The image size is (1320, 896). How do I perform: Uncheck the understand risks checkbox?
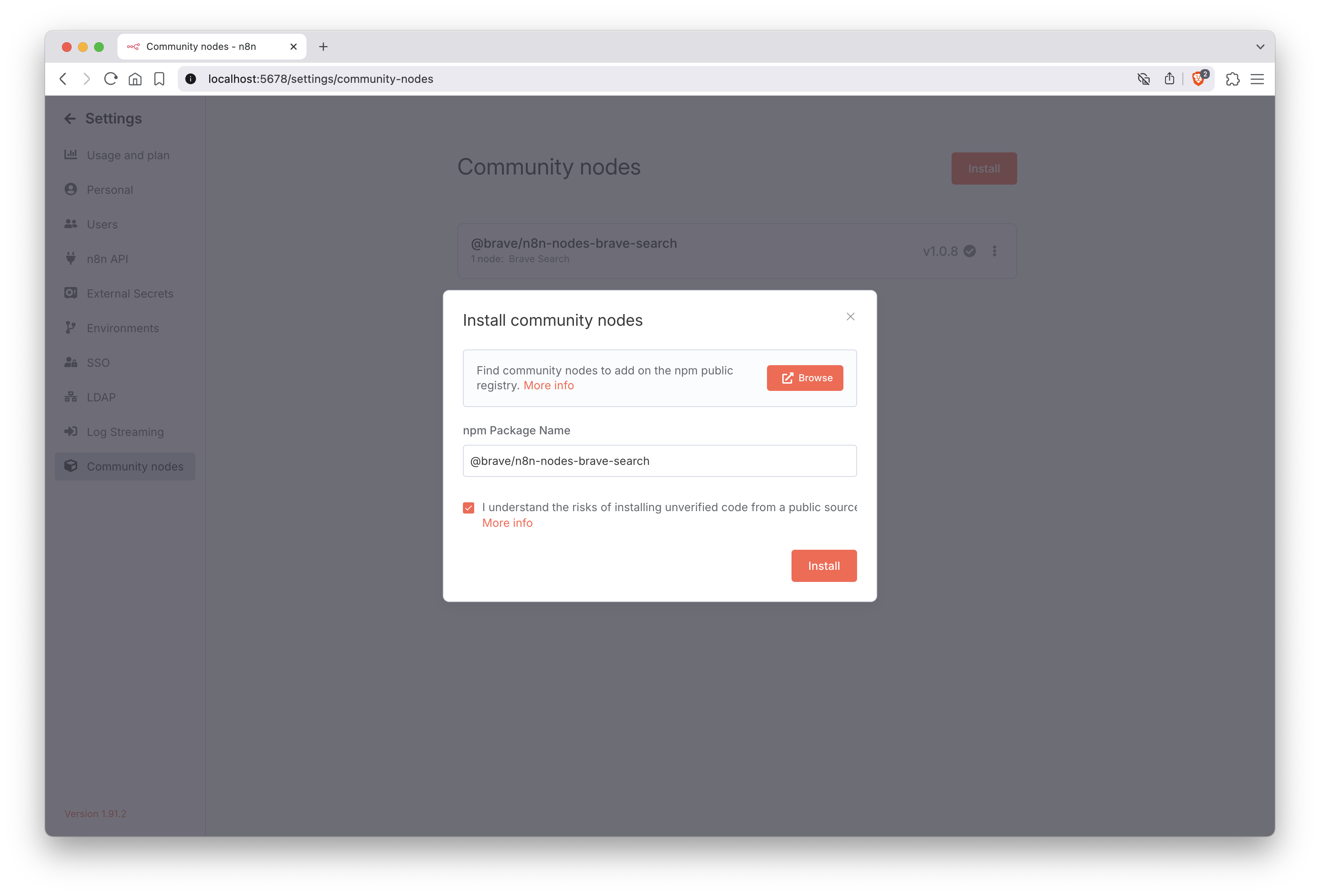tap(469, 508)
